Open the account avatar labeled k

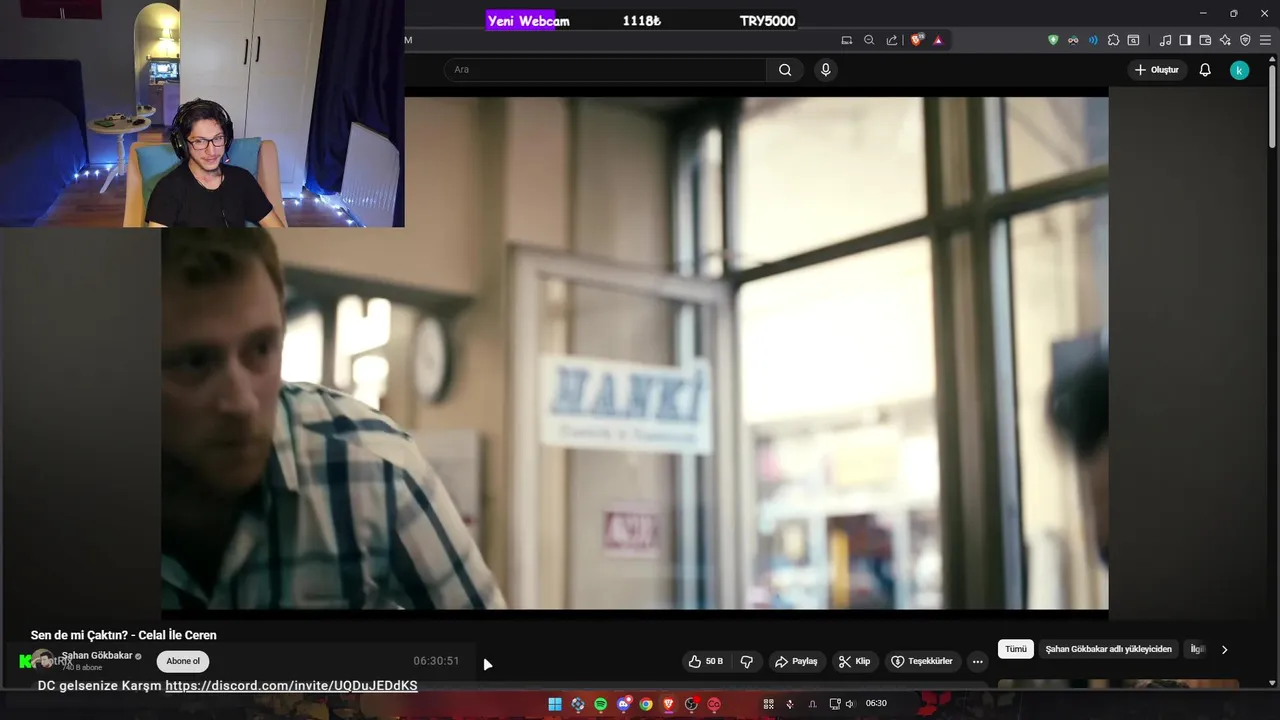[1239, 70]
